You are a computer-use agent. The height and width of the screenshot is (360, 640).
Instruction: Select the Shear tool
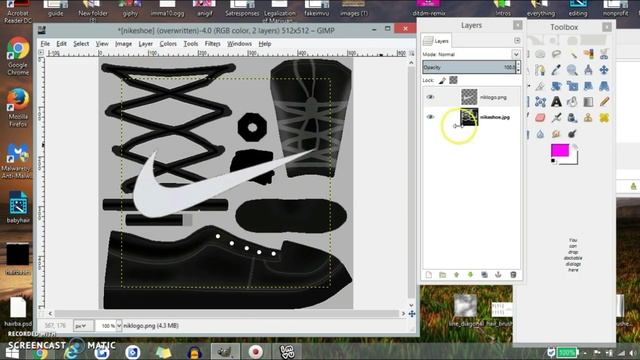pos(588,86)
